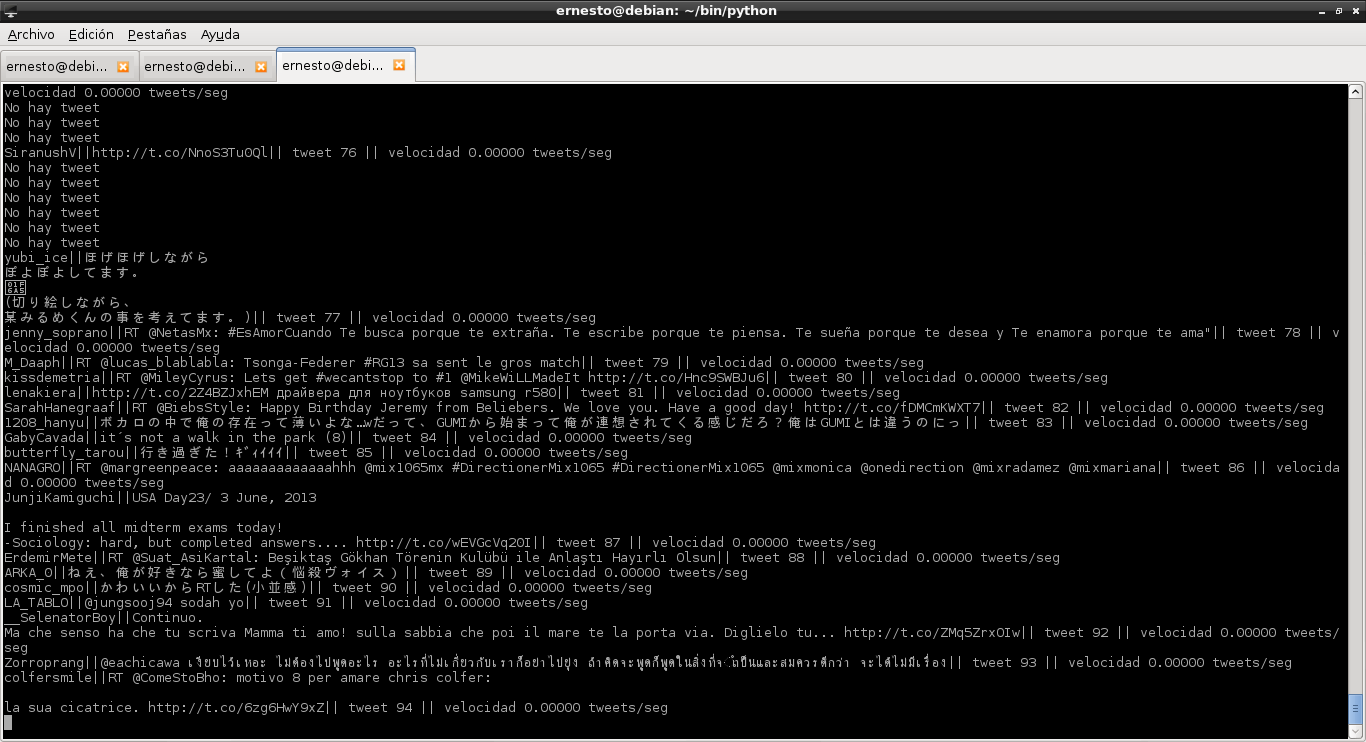The height and width of the screenshot is (742, 1366).
Task: Close the active third terminal tab
Action: pyautogui.click(x=399, y=65)
